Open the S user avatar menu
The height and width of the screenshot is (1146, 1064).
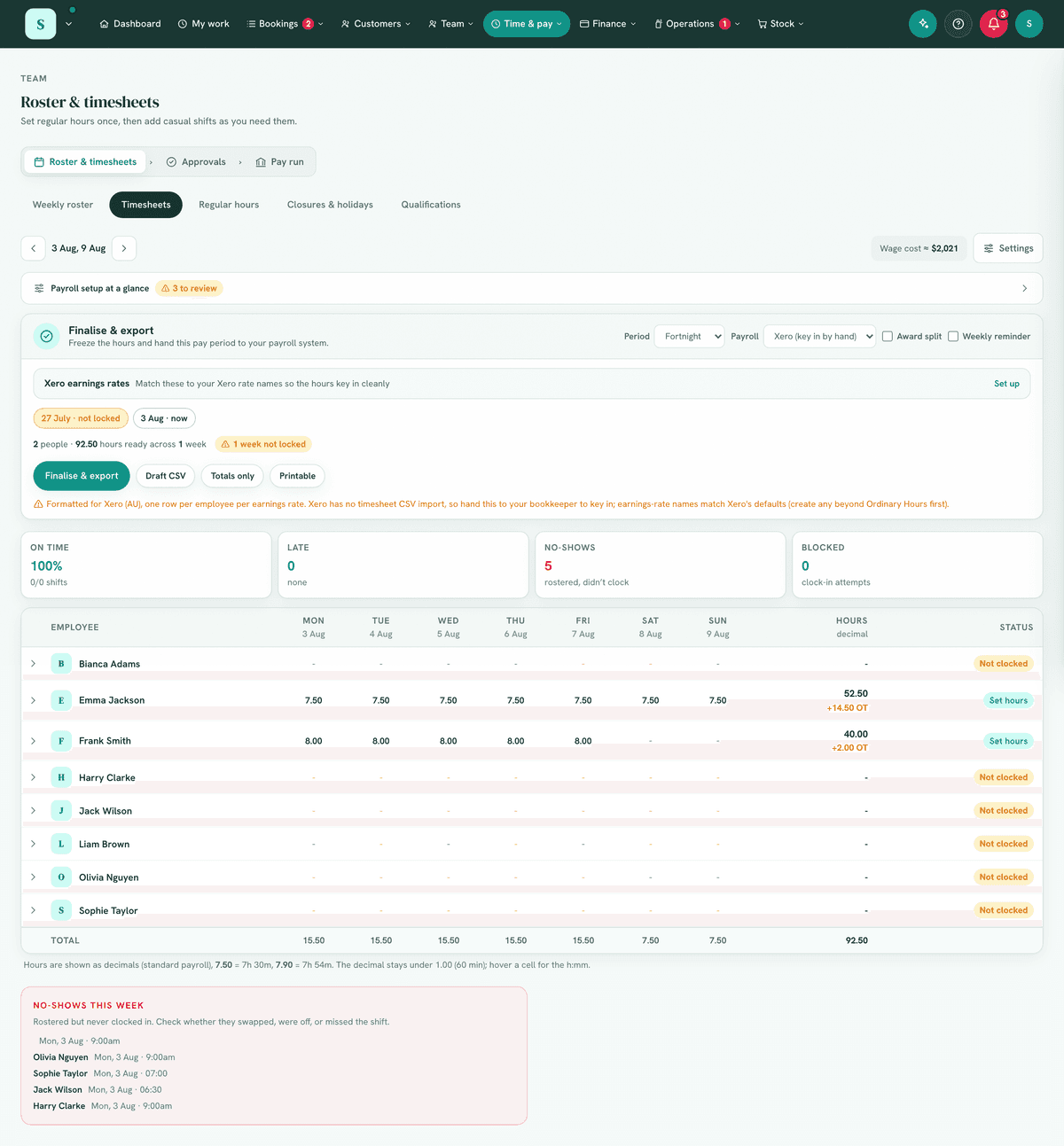[x=1029, y=24]
